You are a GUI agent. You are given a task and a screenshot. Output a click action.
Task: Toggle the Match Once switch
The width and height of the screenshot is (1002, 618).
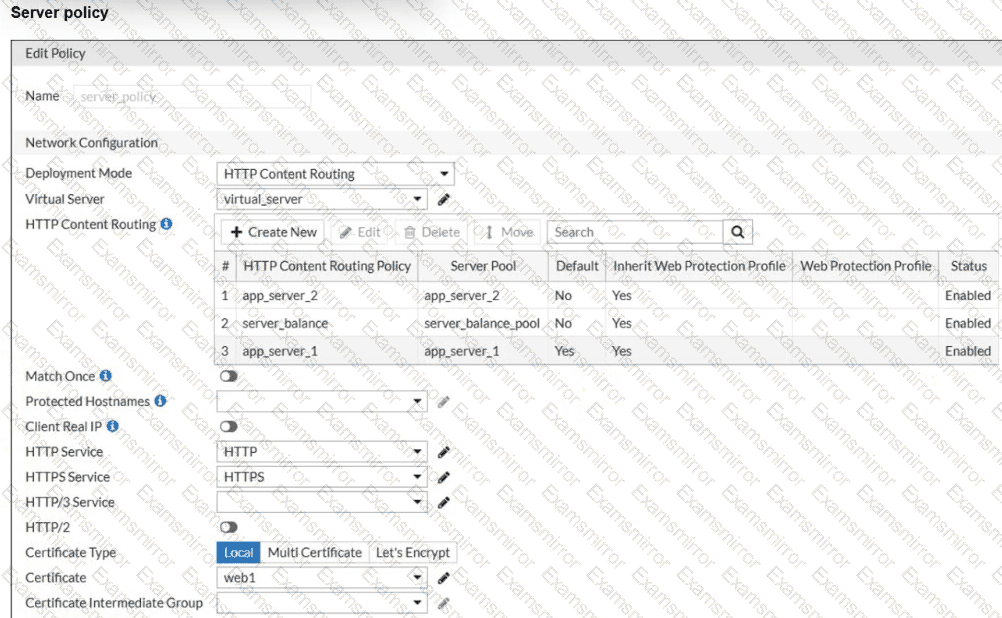[x=228, y=376]
